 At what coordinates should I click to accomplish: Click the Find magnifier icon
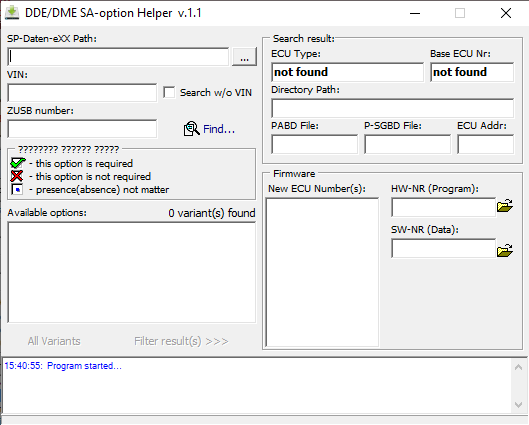coord(192,129)
